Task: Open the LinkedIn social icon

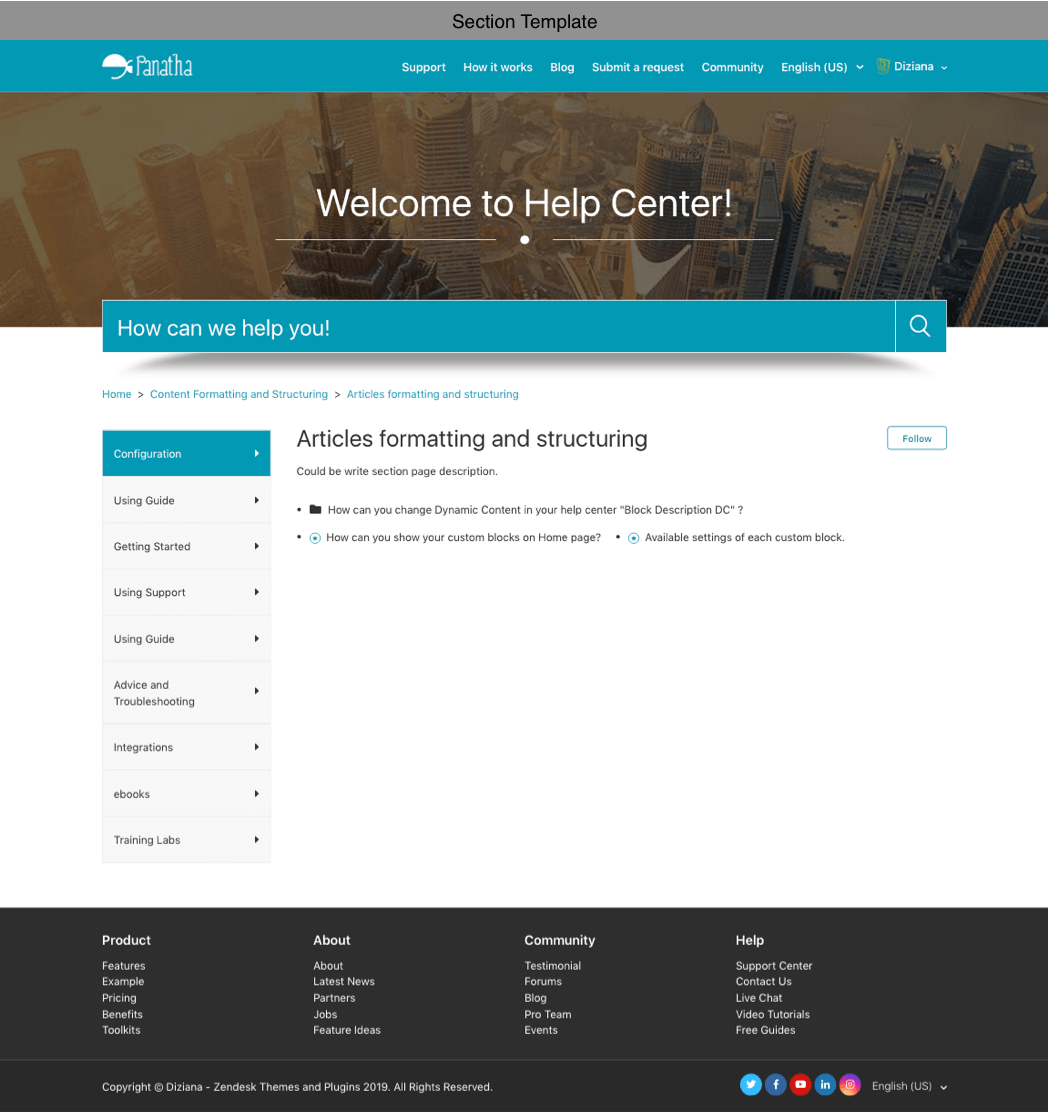Action: [x=825, y=1085]
